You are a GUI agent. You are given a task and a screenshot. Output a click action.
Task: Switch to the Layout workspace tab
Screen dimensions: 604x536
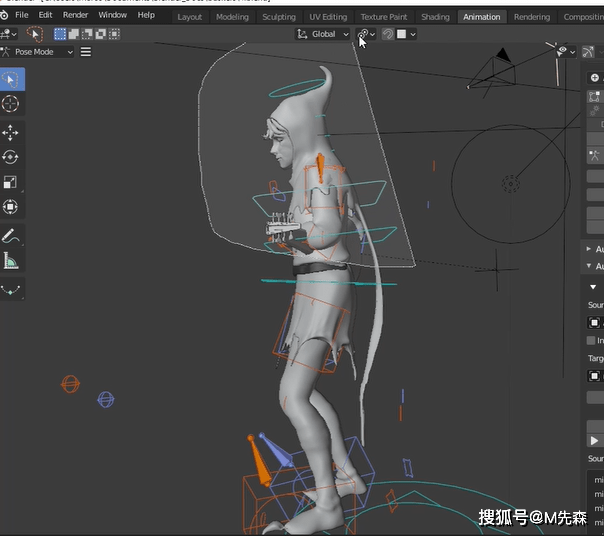pos(190,17)
